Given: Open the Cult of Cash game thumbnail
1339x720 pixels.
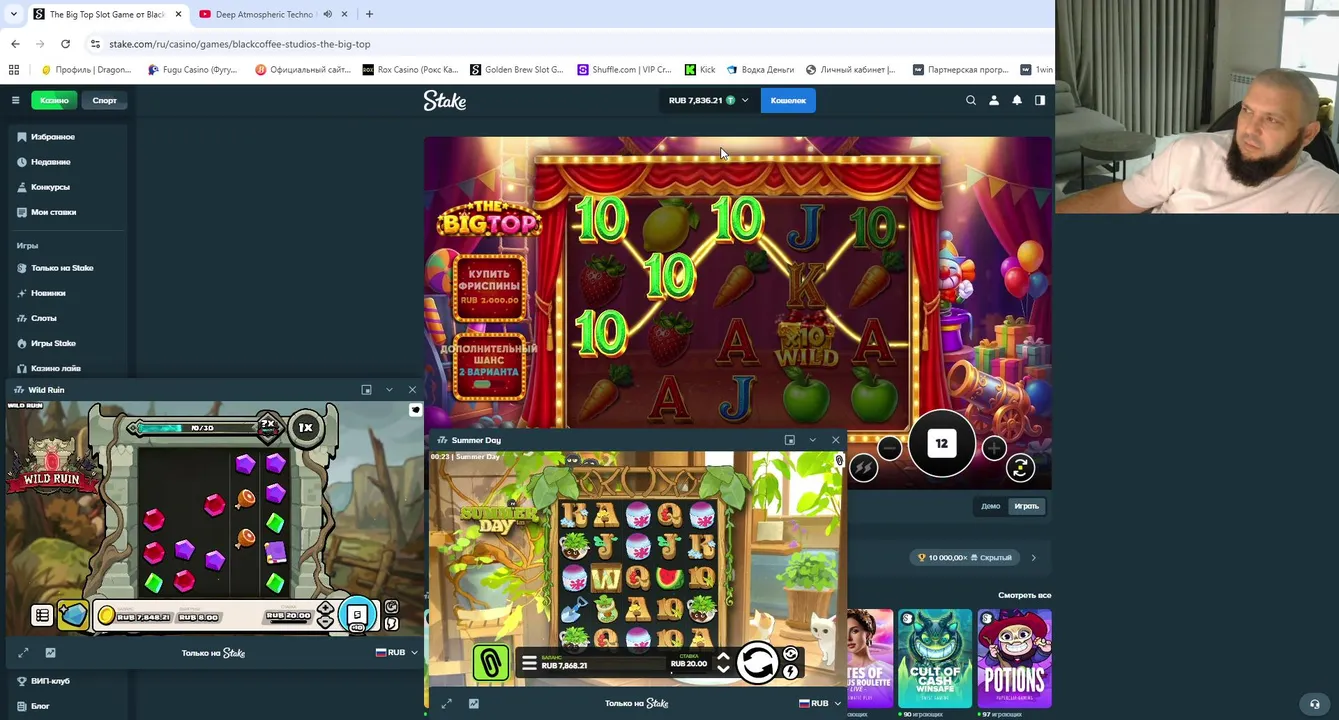Looking at the screenshot, I should 935,658.
